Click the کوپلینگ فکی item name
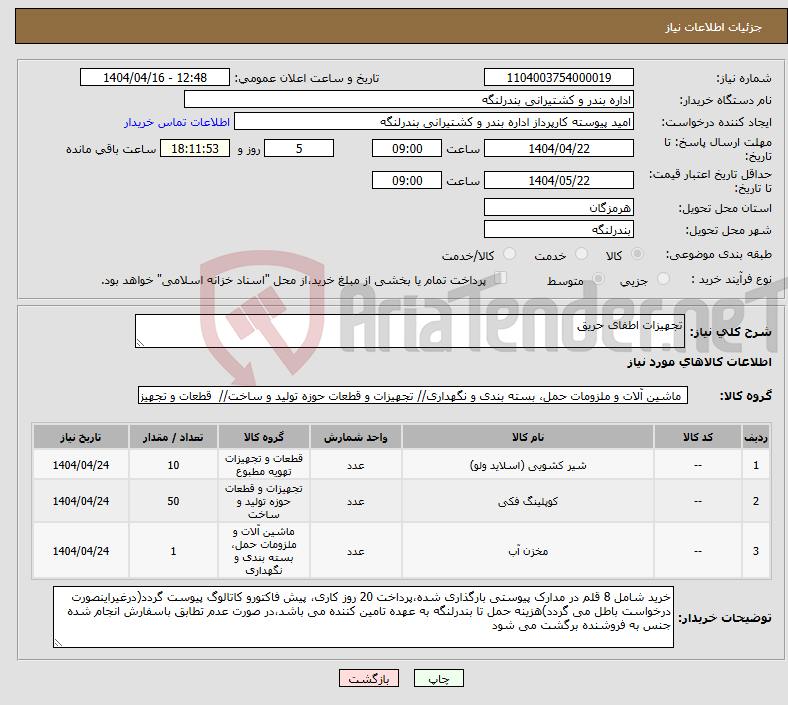The image size is (788, 705). tap(528, 501)
